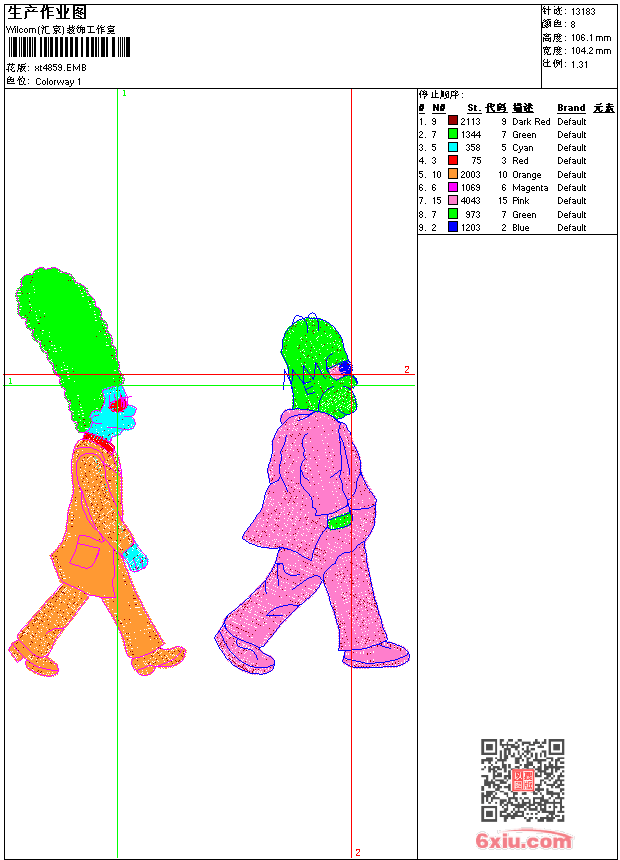620x860 pixels.
Task: Click the Magenta description text
Action: (x=530, y=188)
